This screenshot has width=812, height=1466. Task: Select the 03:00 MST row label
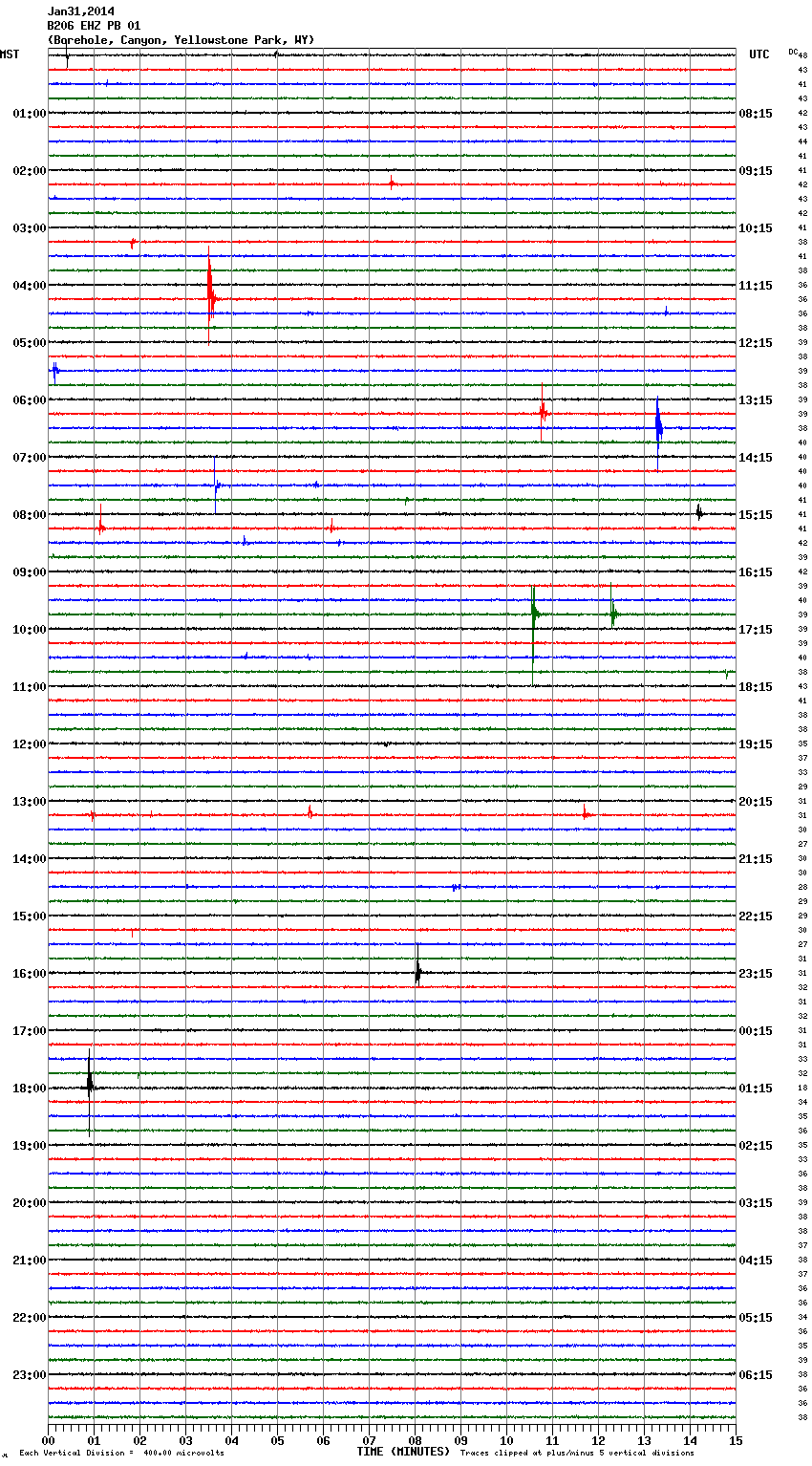pyautogui.click(x=30, y=228)
